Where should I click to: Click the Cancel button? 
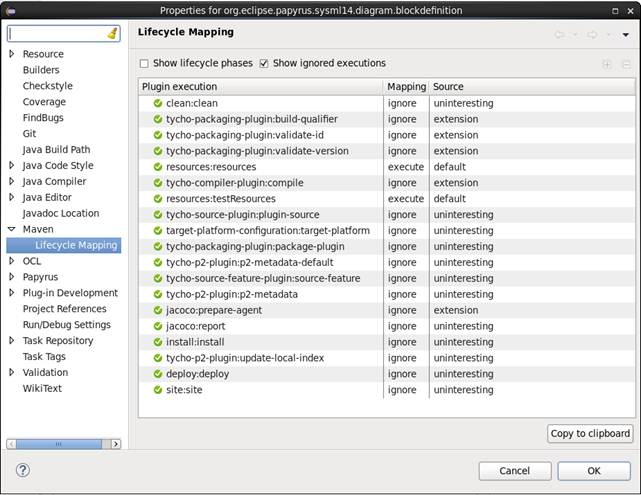click(515, 471)
